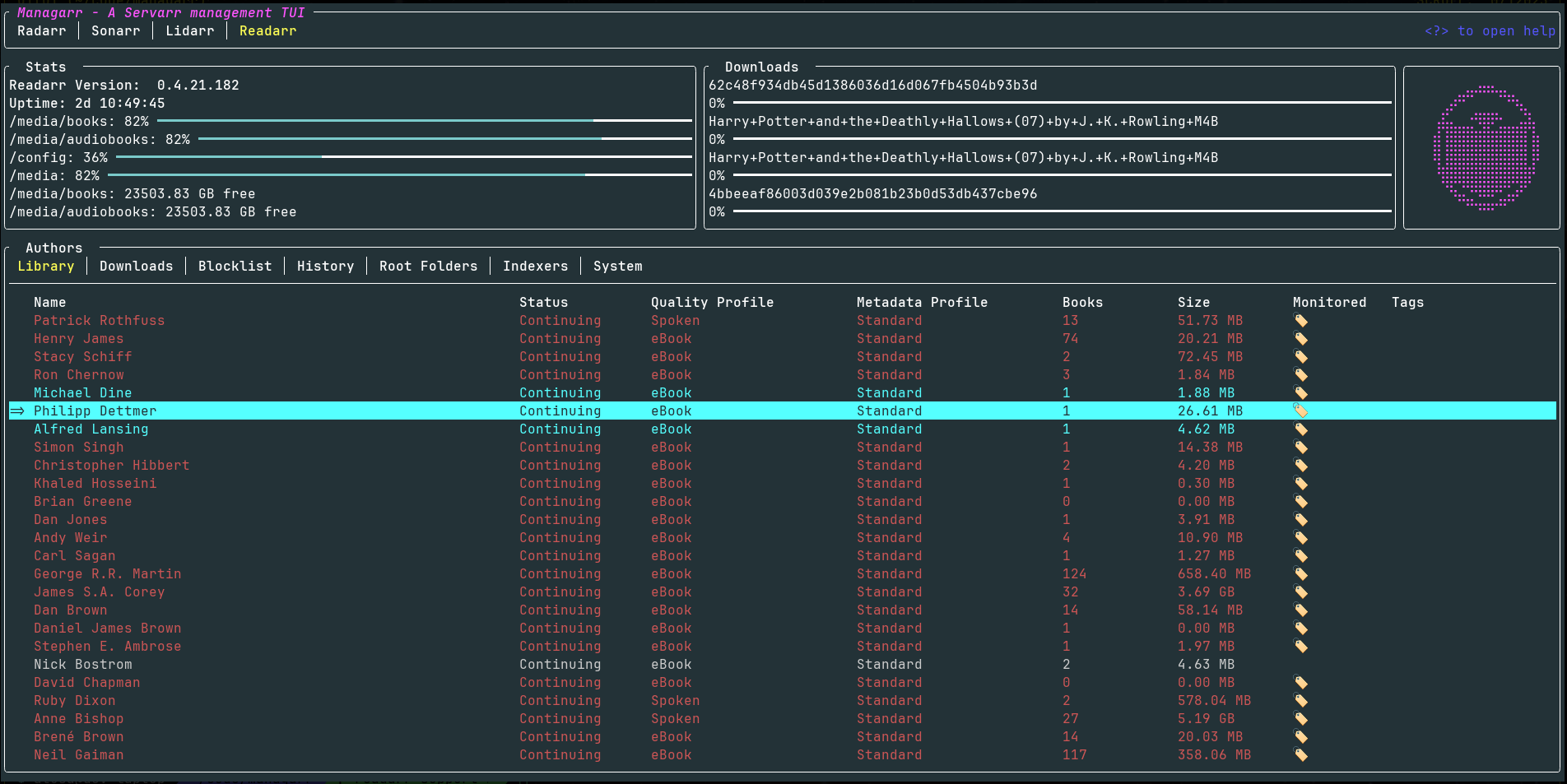1567x784 pixels.
Task: Open the Library tab under Authors
Action: (x=46, y=267)
